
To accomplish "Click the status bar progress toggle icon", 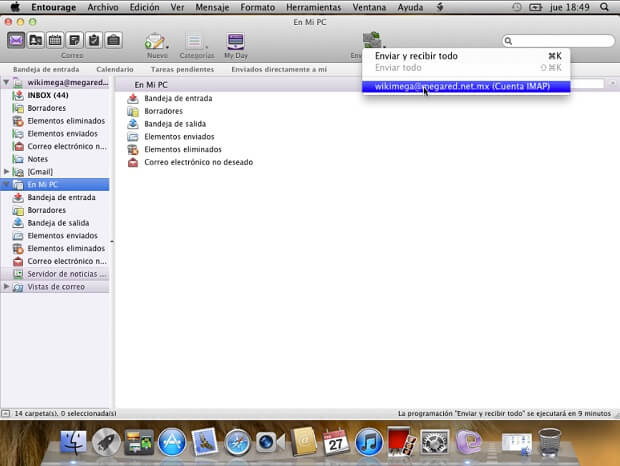I will click(5, 413).
